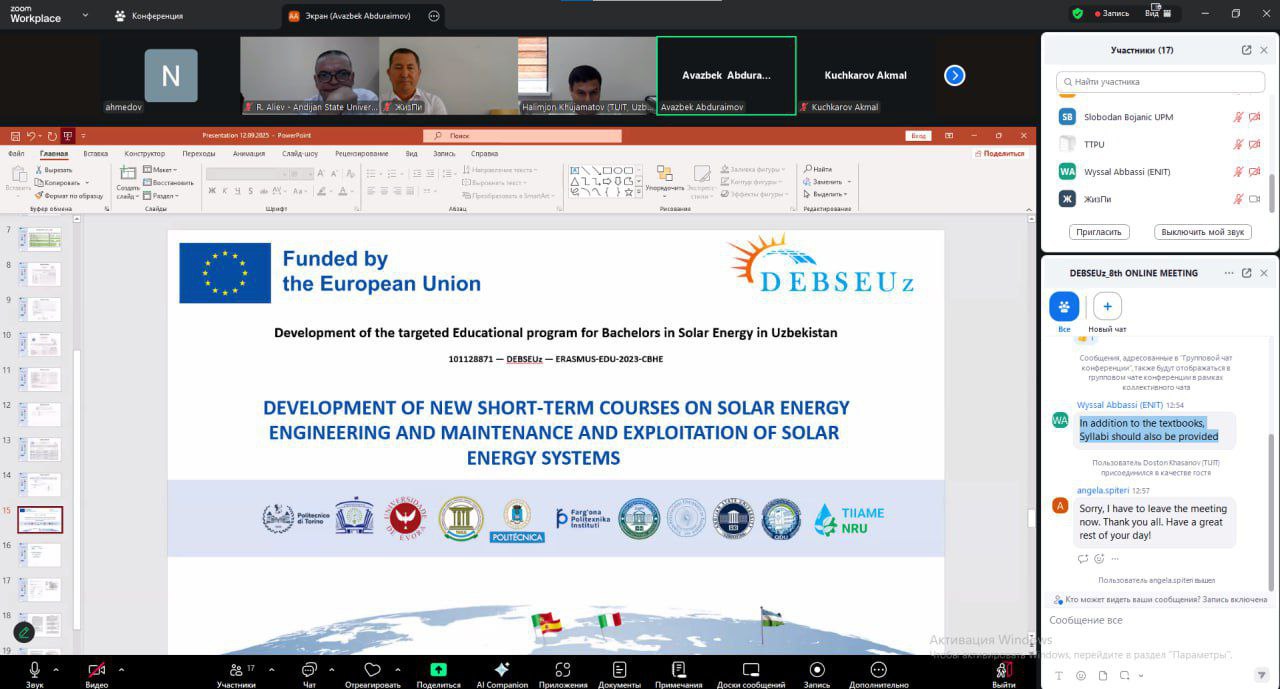Toggle camera with Видео button
The image size is (1280, 689).
(x=97, y=670)
